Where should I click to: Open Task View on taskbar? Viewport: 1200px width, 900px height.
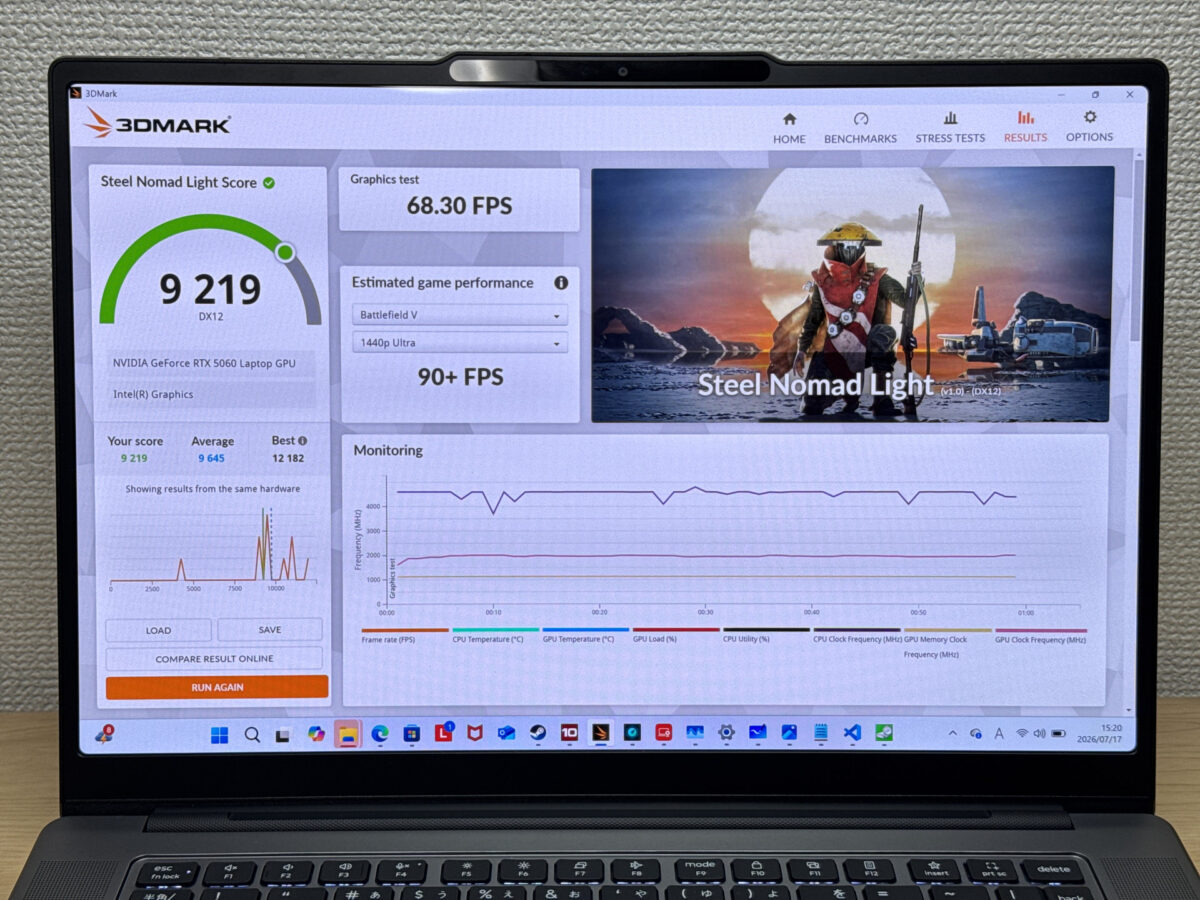(x=283, y=734)
